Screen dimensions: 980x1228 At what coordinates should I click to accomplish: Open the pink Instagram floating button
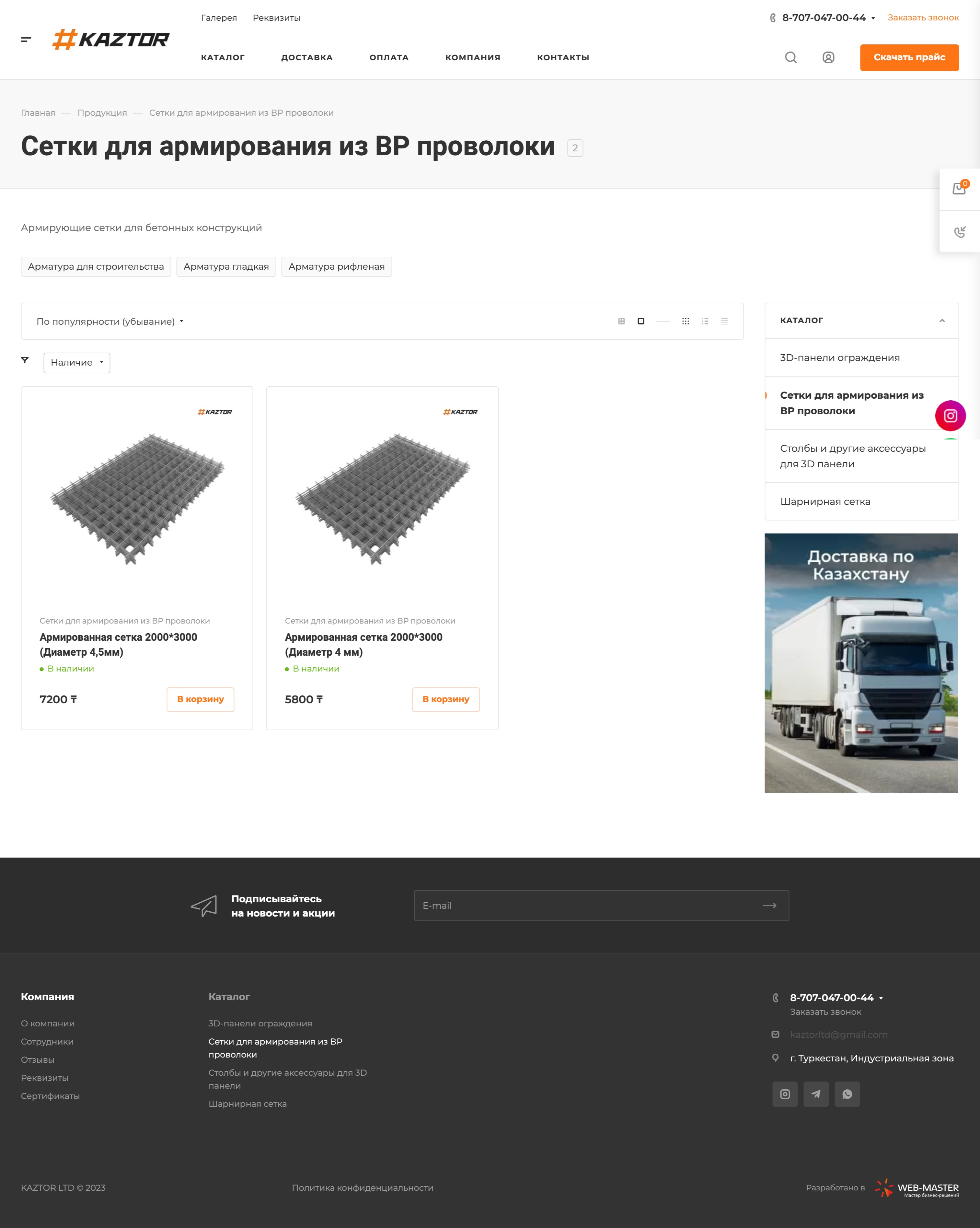click(950, 416)
